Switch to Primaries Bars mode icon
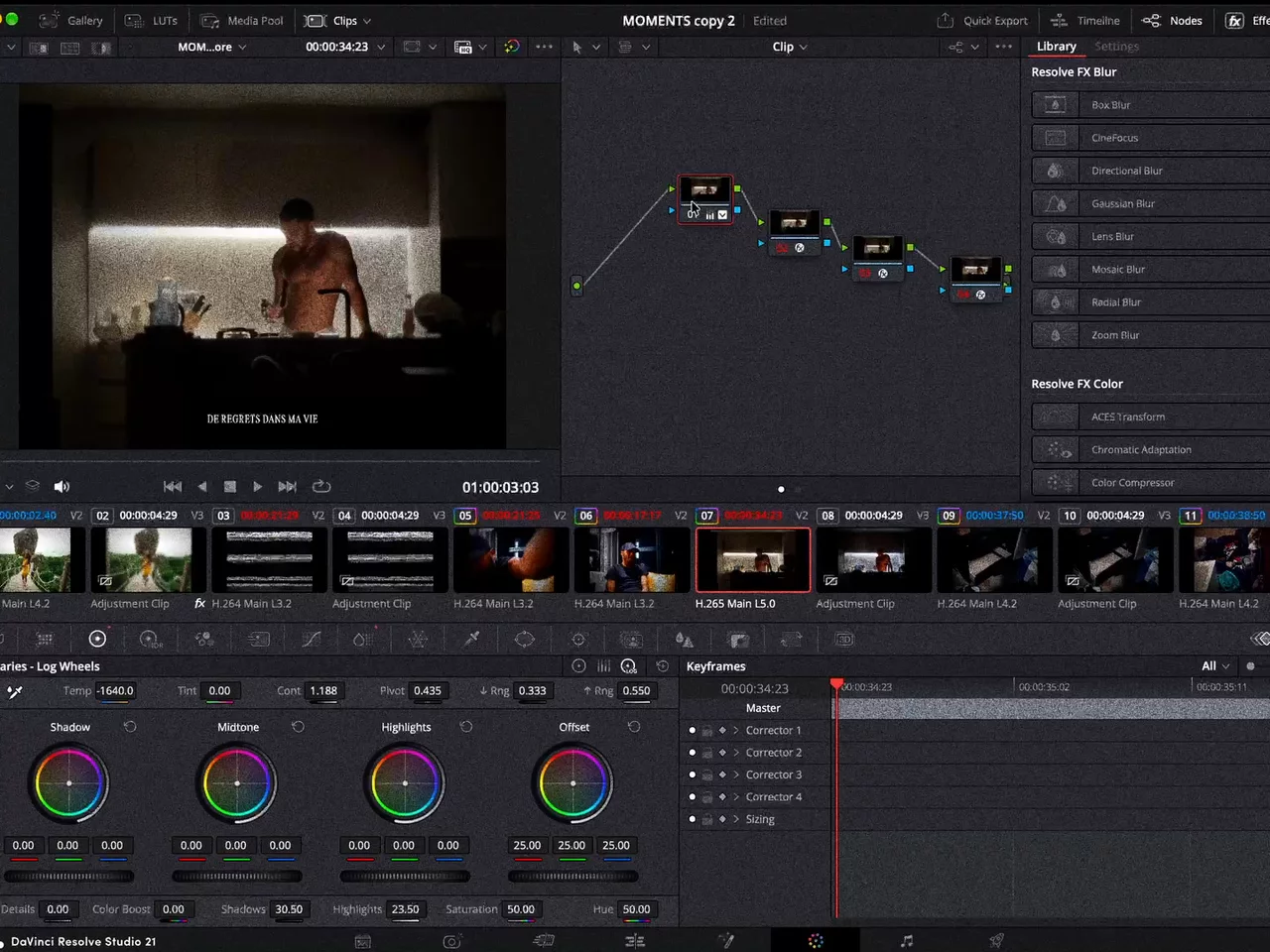The width and height of the screenshot is (1270, 952). [x=603, y=666]
